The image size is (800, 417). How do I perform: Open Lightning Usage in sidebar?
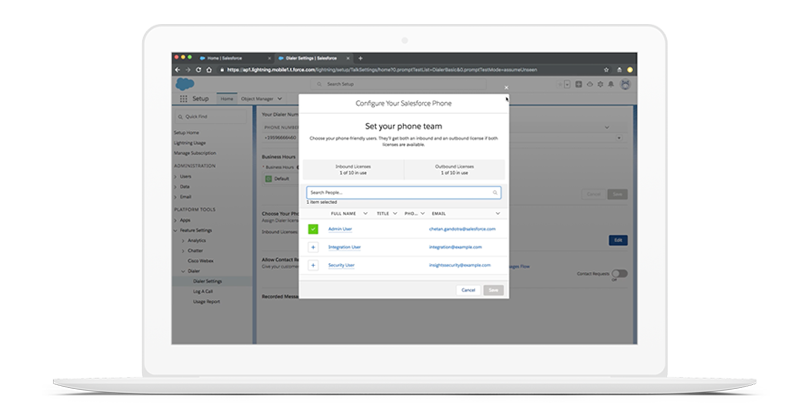coord(190,143)
